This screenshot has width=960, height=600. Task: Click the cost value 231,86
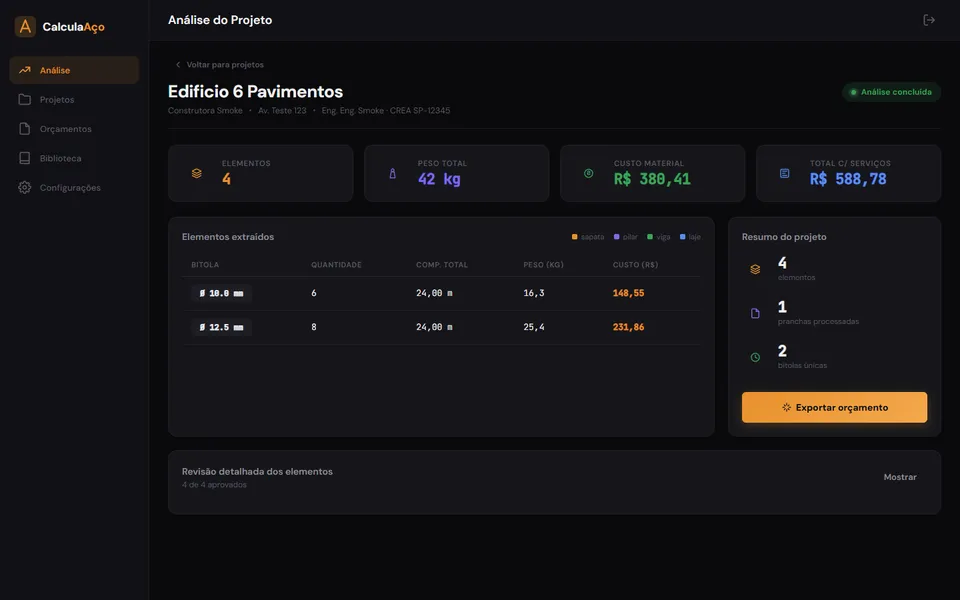pos(628,327)
